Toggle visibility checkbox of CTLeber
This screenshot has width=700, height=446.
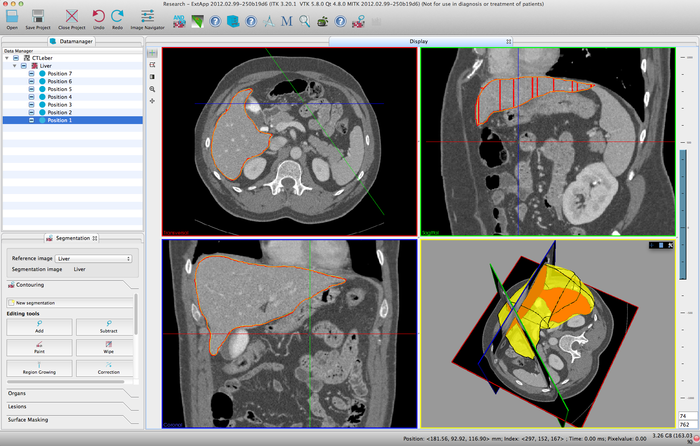click(16, 58)
